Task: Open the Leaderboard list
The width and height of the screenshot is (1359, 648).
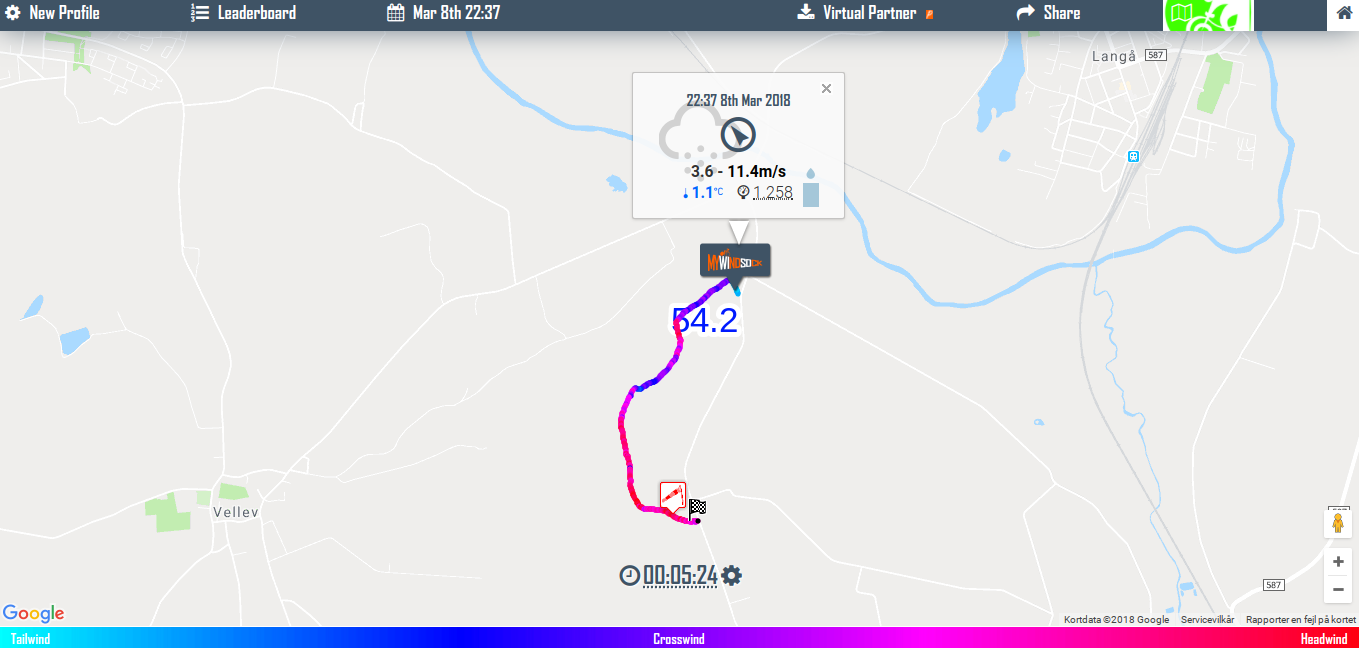Action: point(243,13)
